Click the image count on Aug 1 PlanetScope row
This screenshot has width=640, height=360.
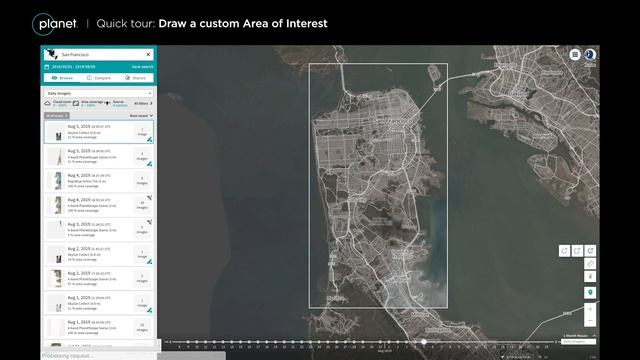click(142, 328)
